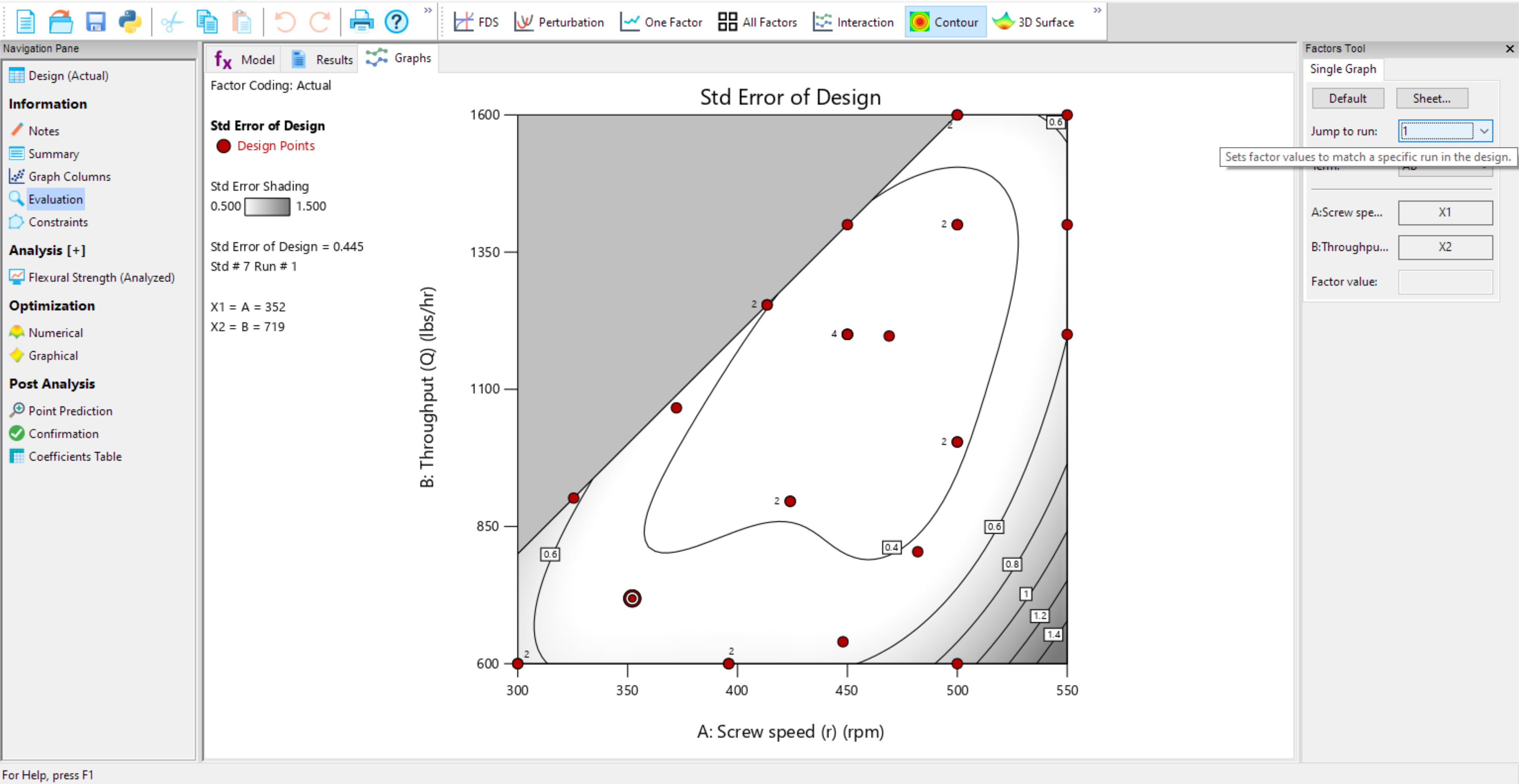Switch to the Results tab

coord(322,60)
